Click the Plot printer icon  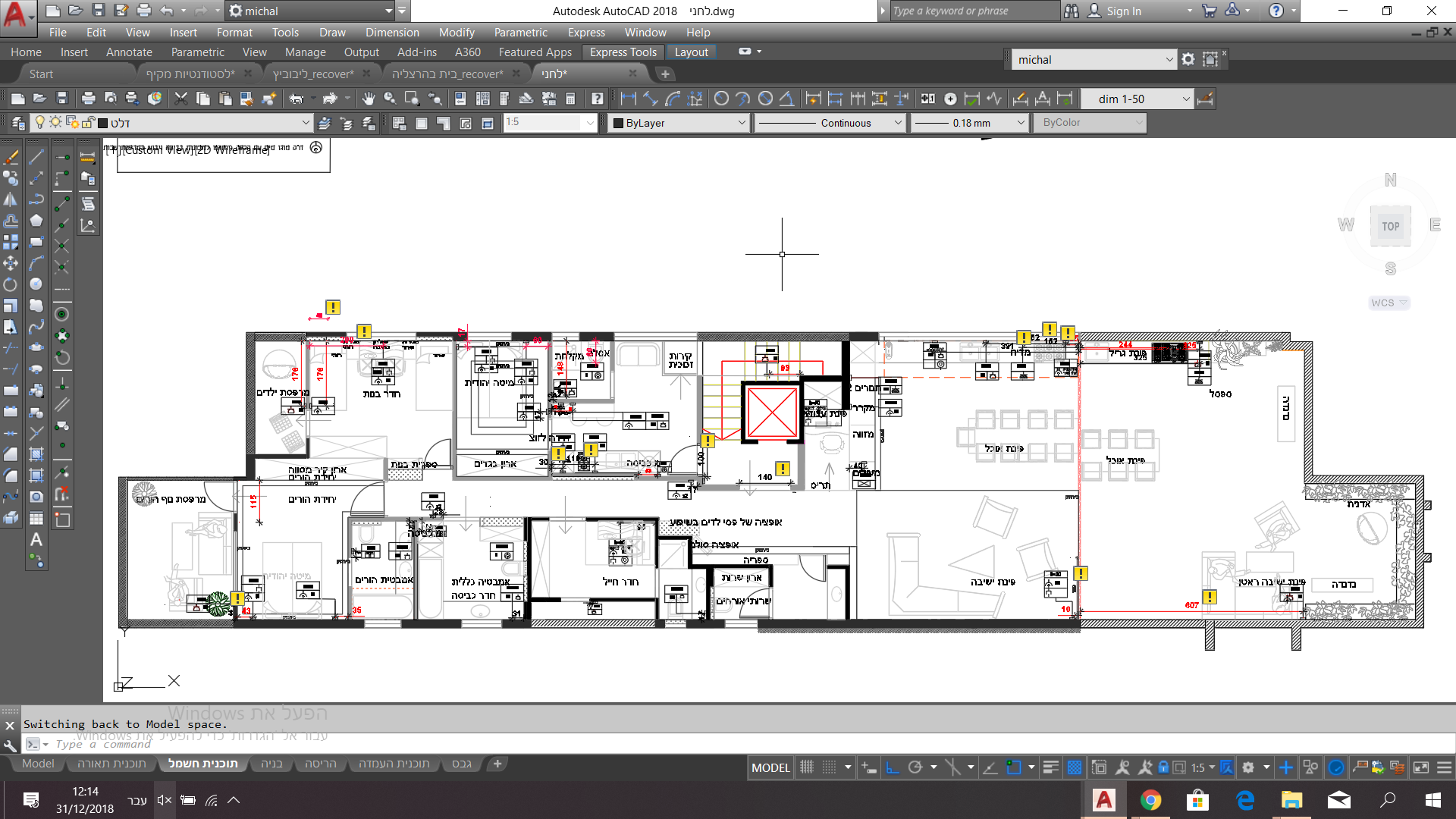point(88,99)
